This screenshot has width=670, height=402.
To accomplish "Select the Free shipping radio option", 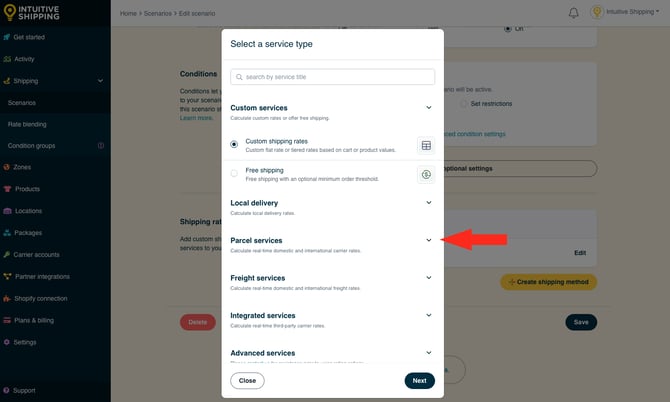I will pyautogui.click(x=234, y=173).
